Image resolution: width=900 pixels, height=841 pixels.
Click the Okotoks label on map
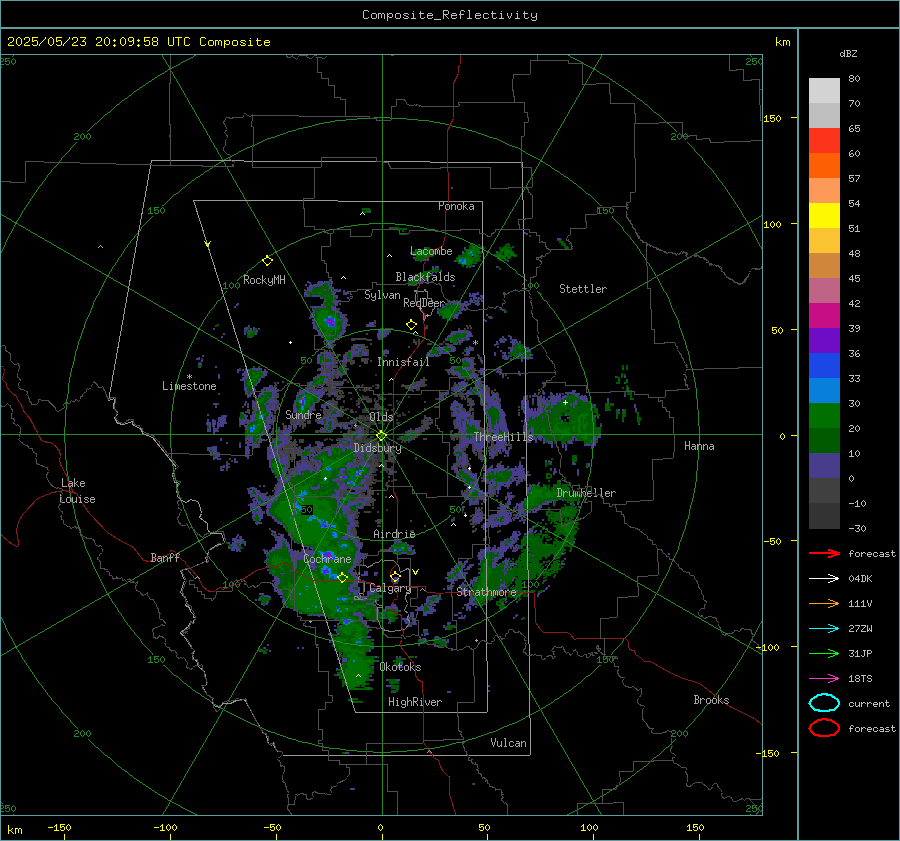click(400, 667)
